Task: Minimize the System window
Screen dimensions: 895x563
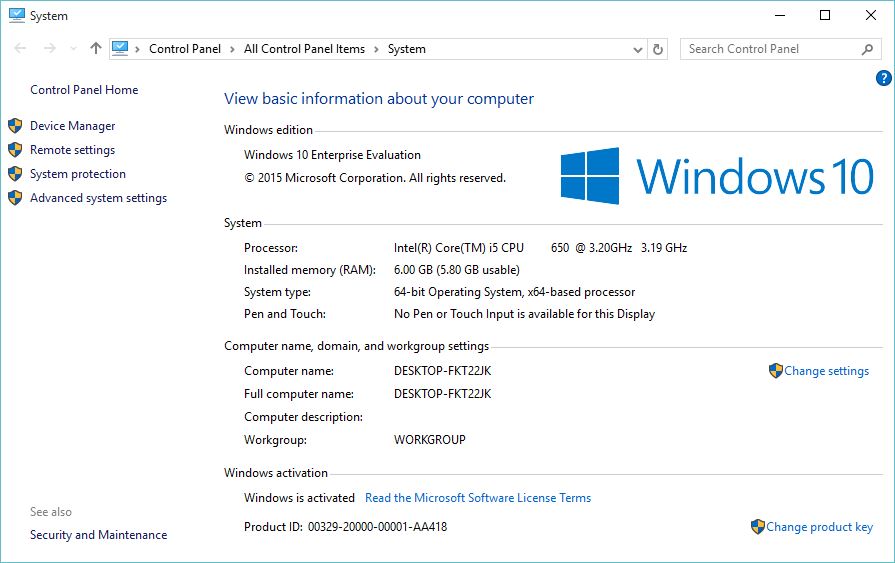Action: [780, 15]
